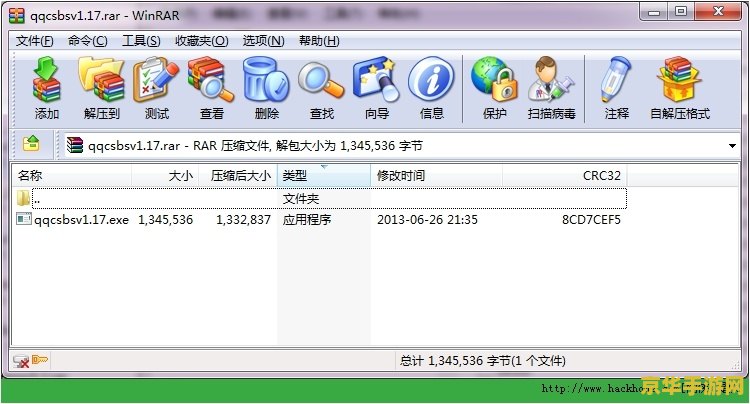The image size is (750, 404).
Task: Click the 应用程序 type cell
Action: click(x=307, y=219)
